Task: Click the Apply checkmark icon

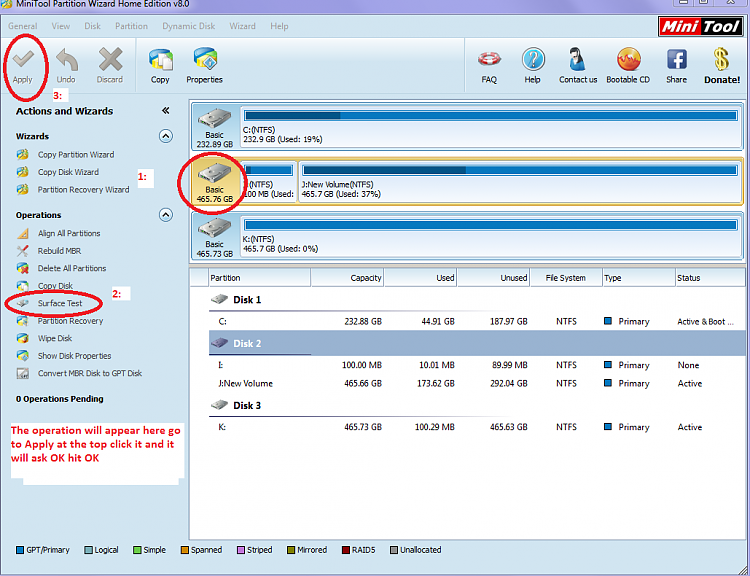Action: [x=23, y=59]
